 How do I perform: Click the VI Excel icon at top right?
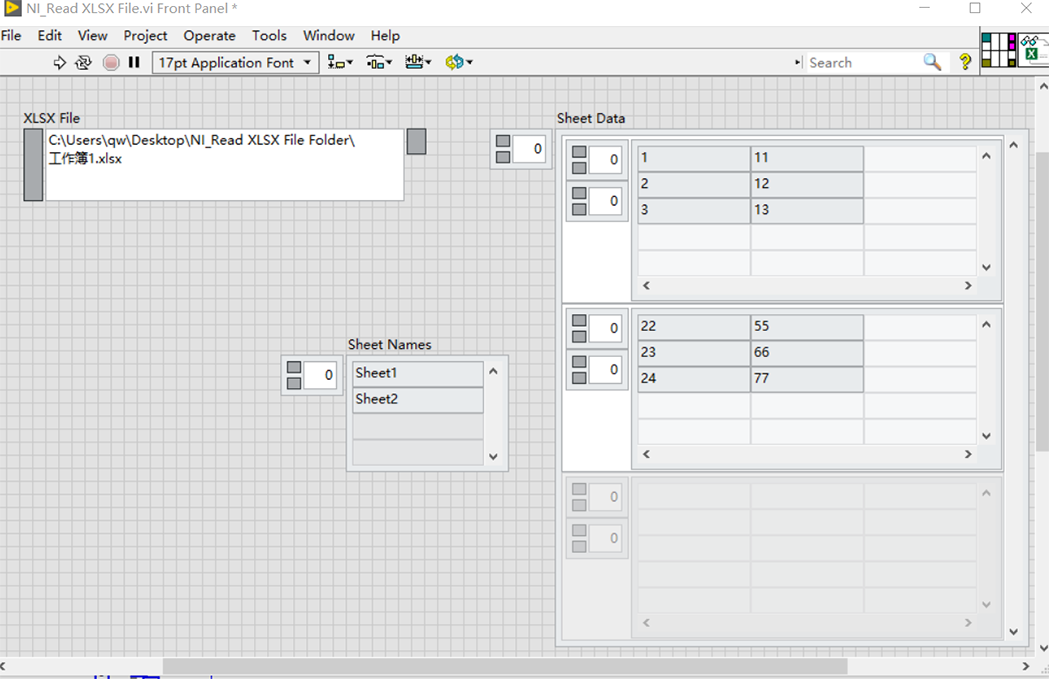(1034, 50)
